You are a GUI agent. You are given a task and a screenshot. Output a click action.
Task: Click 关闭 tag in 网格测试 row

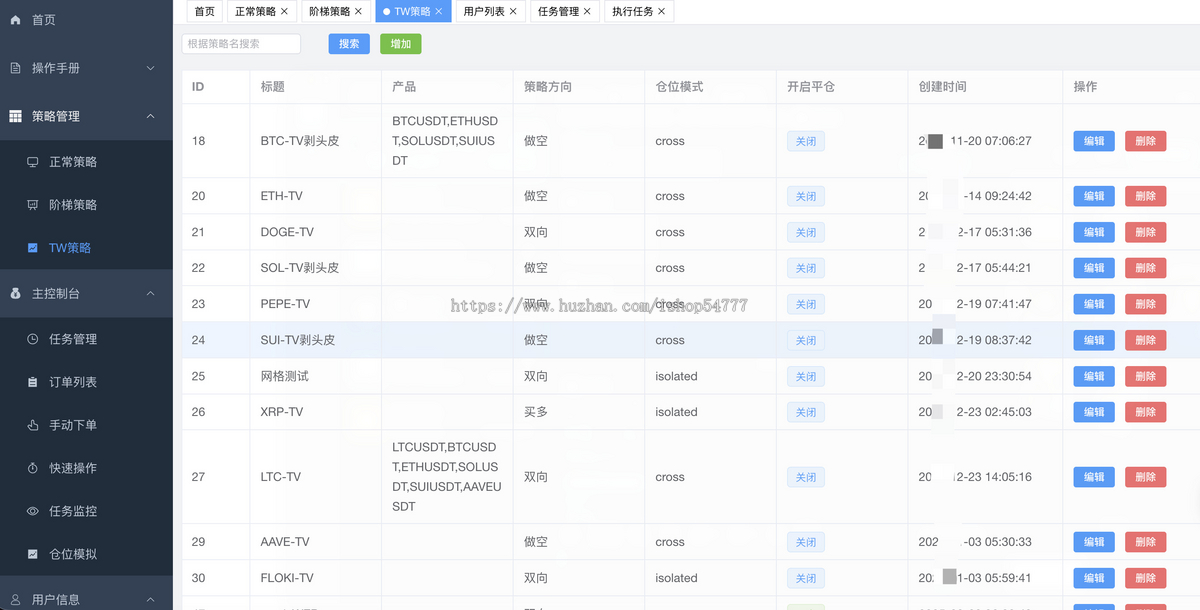coord(806,376)
